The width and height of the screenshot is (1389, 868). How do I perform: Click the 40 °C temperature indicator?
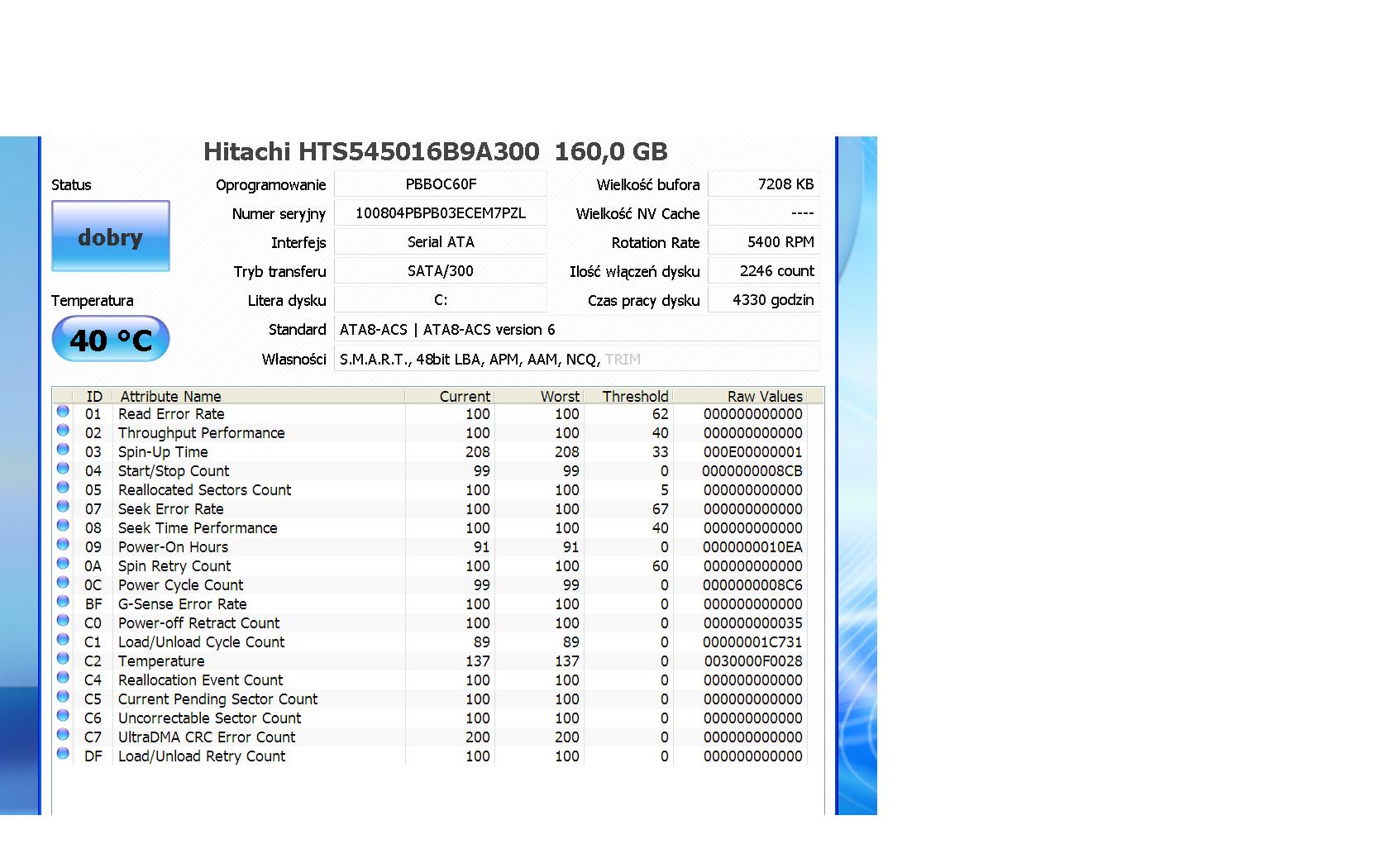(x=111, y=339)
